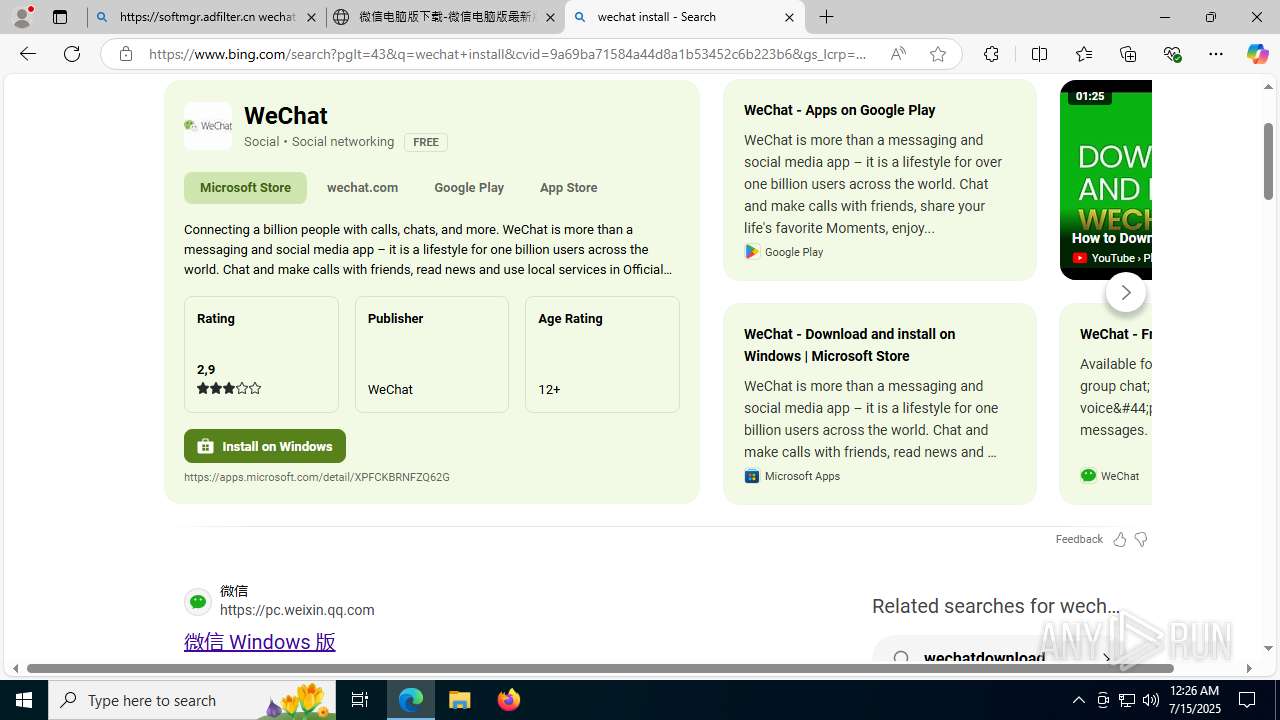Refresh the current page

(x=72, y=54)
